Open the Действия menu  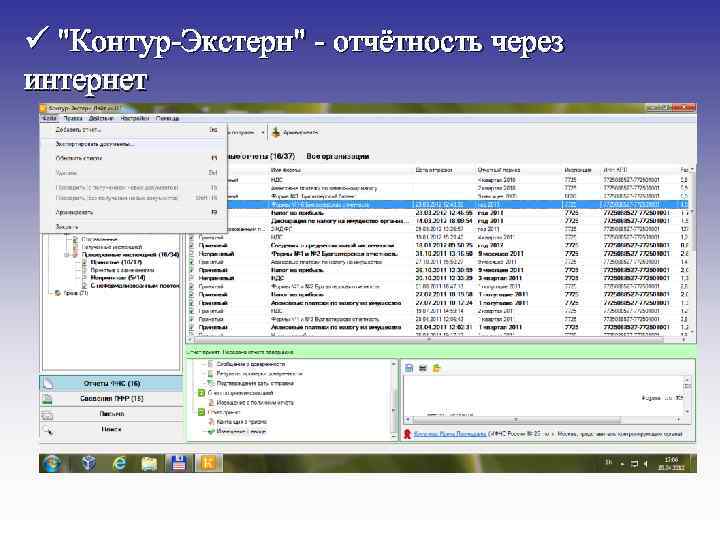(x=101, y=118)
